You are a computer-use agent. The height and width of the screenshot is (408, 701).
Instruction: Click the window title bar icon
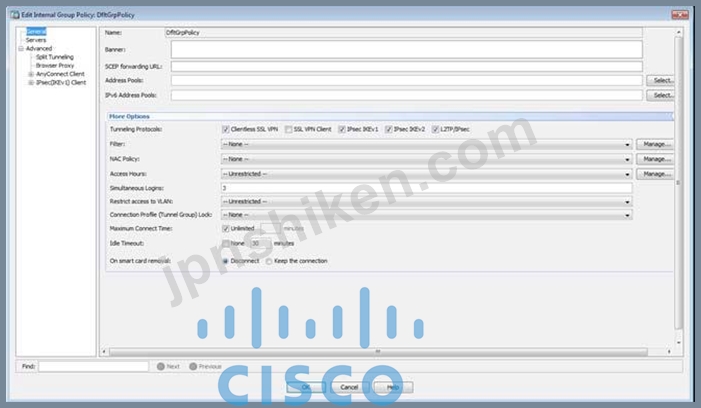15,15
